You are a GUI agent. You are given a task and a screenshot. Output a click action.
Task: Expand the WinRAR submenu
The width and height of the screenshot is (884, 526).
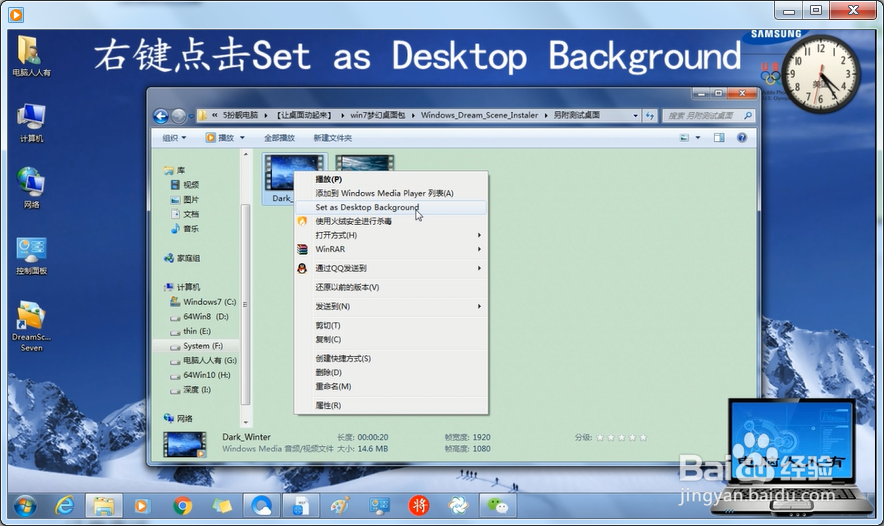[479, 249]
